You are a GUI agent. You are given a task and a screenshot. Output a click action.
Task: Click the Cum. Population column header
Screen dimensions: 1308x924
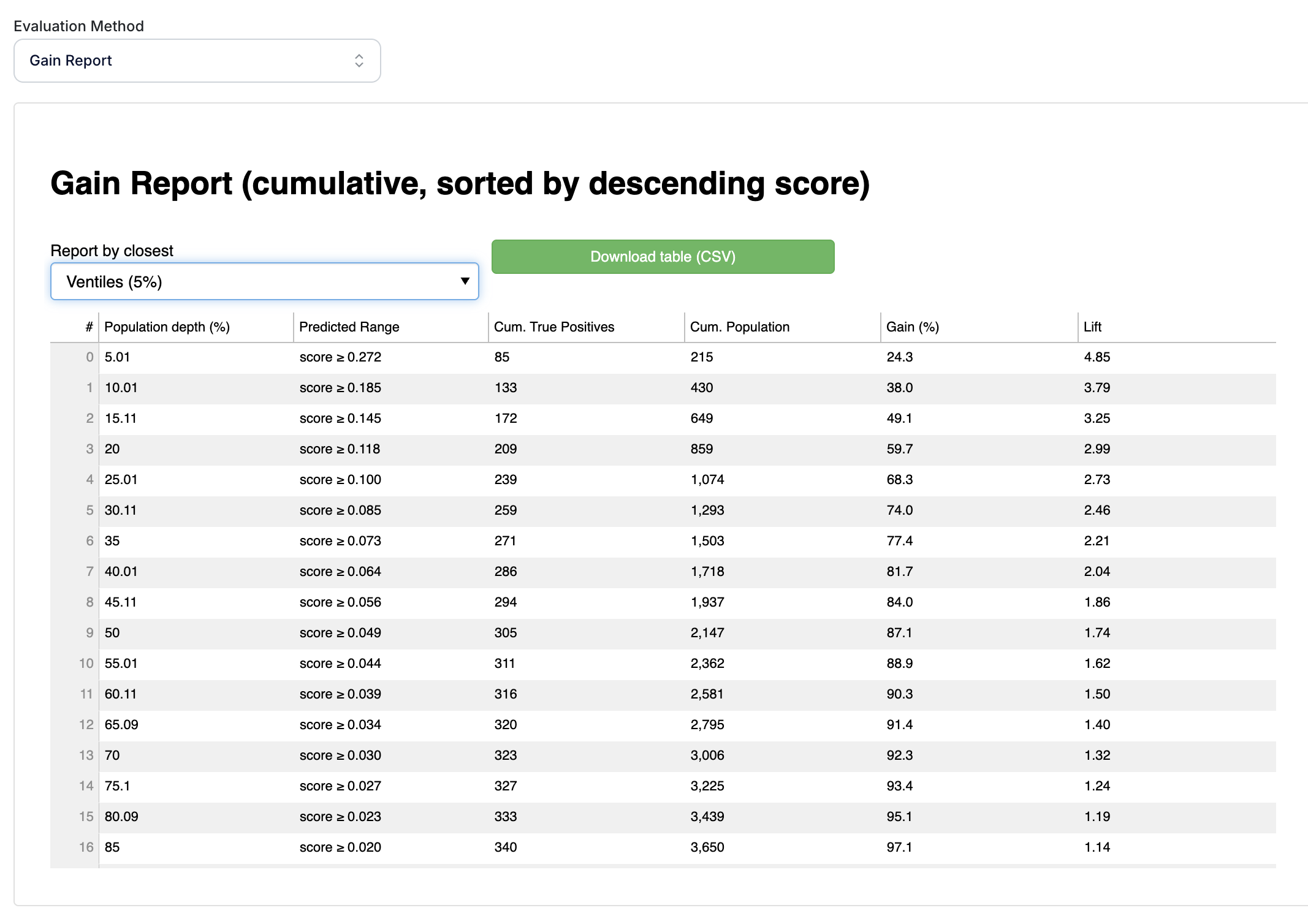point(740,327)
